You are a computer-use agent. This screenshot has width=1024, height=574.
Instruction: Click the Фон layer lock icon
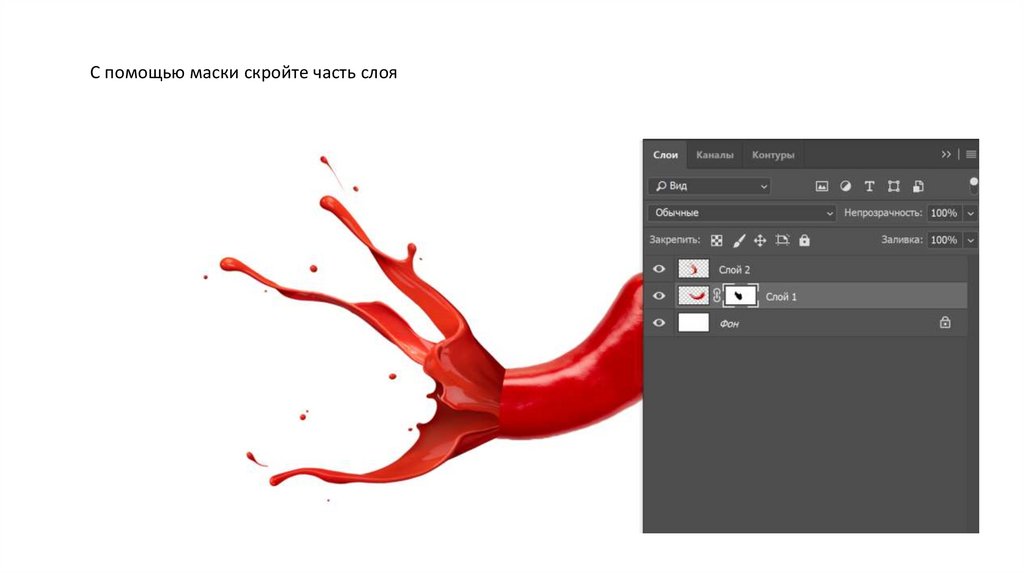(x=945, y=322)
